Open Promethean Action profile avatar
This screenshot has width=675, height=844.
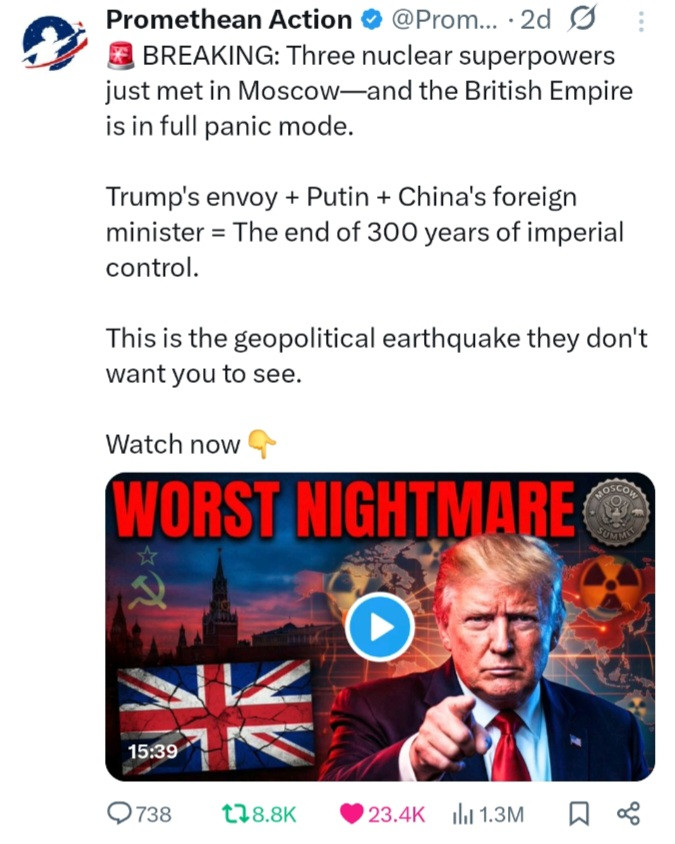pos(54,43)
